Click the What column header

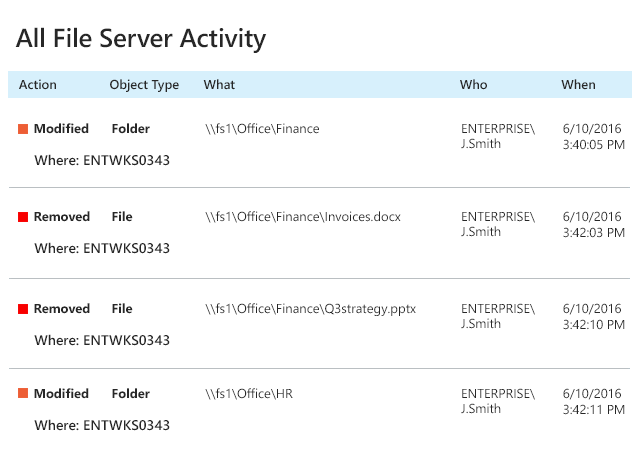pos(219,85)
